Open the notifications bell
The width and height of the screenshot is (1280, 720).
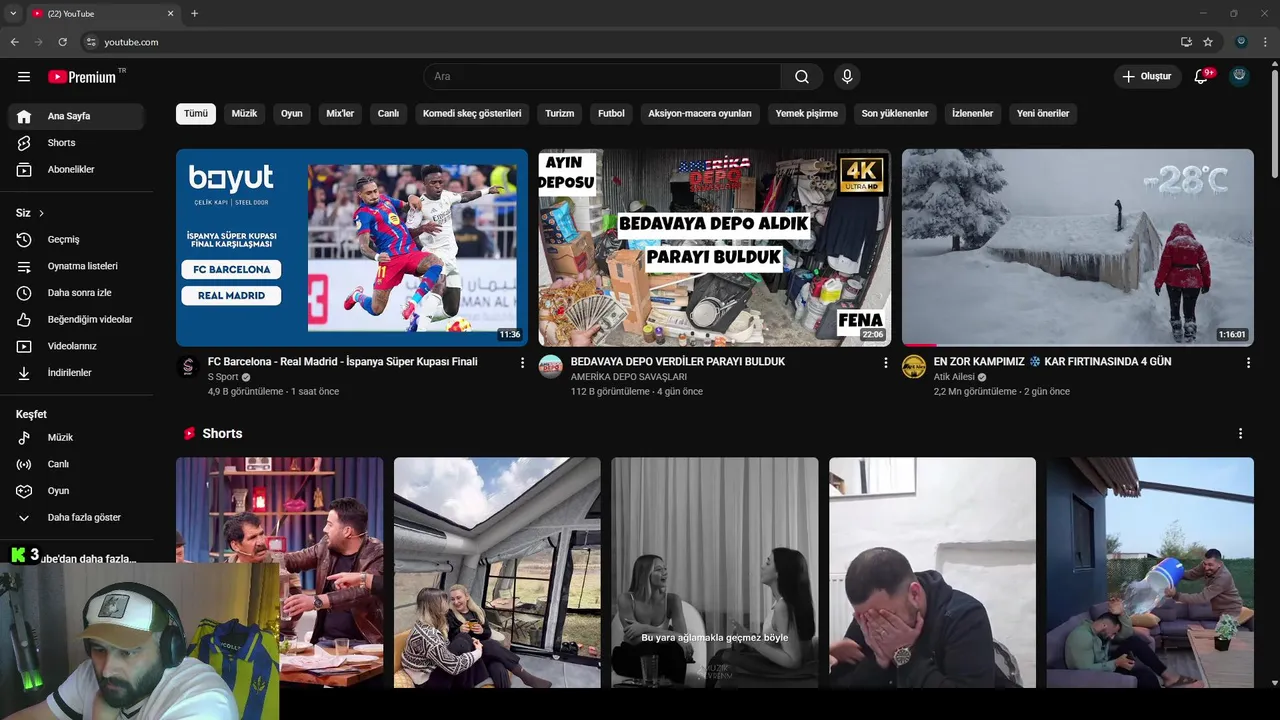[x=1202, y=77]
